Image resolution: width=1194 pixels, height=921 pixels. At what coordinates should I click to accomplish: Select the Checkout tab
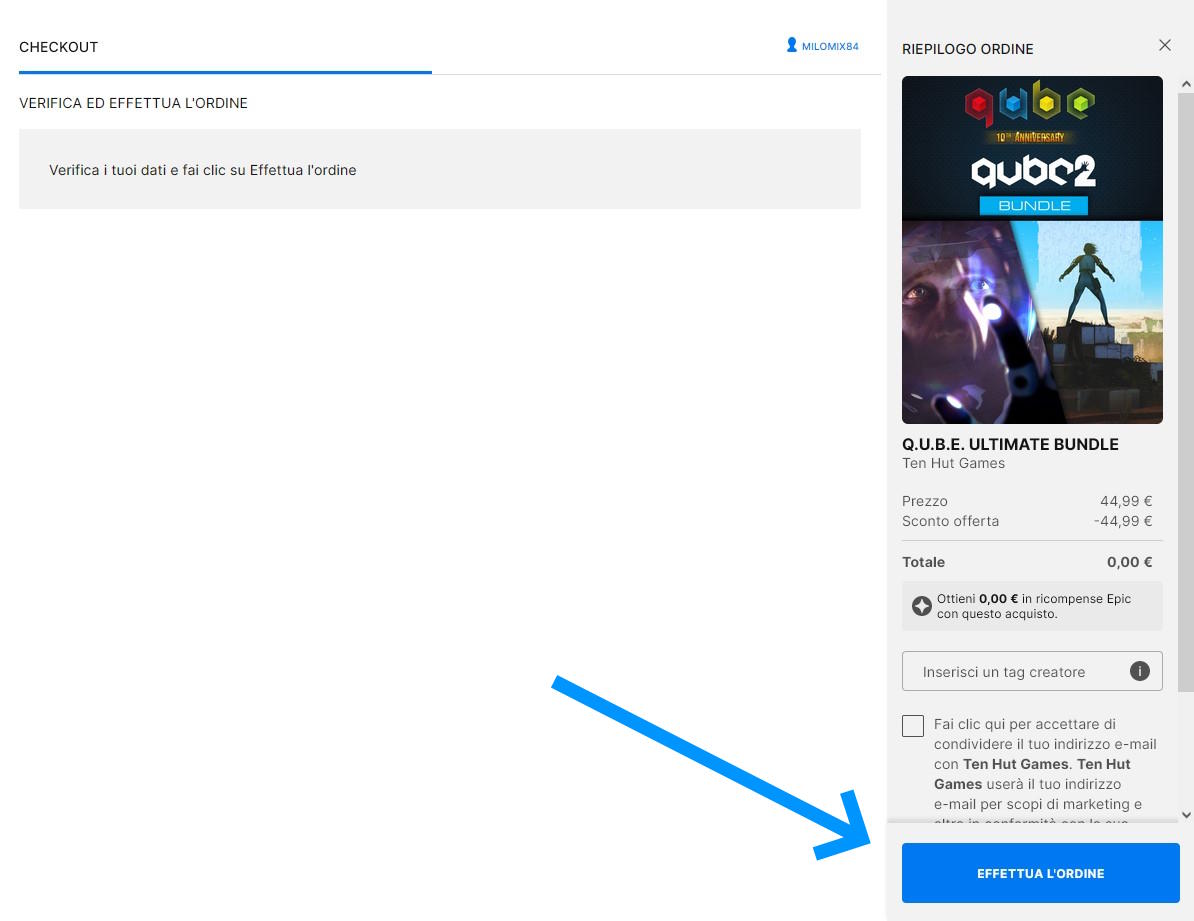(x=59, y=47)
